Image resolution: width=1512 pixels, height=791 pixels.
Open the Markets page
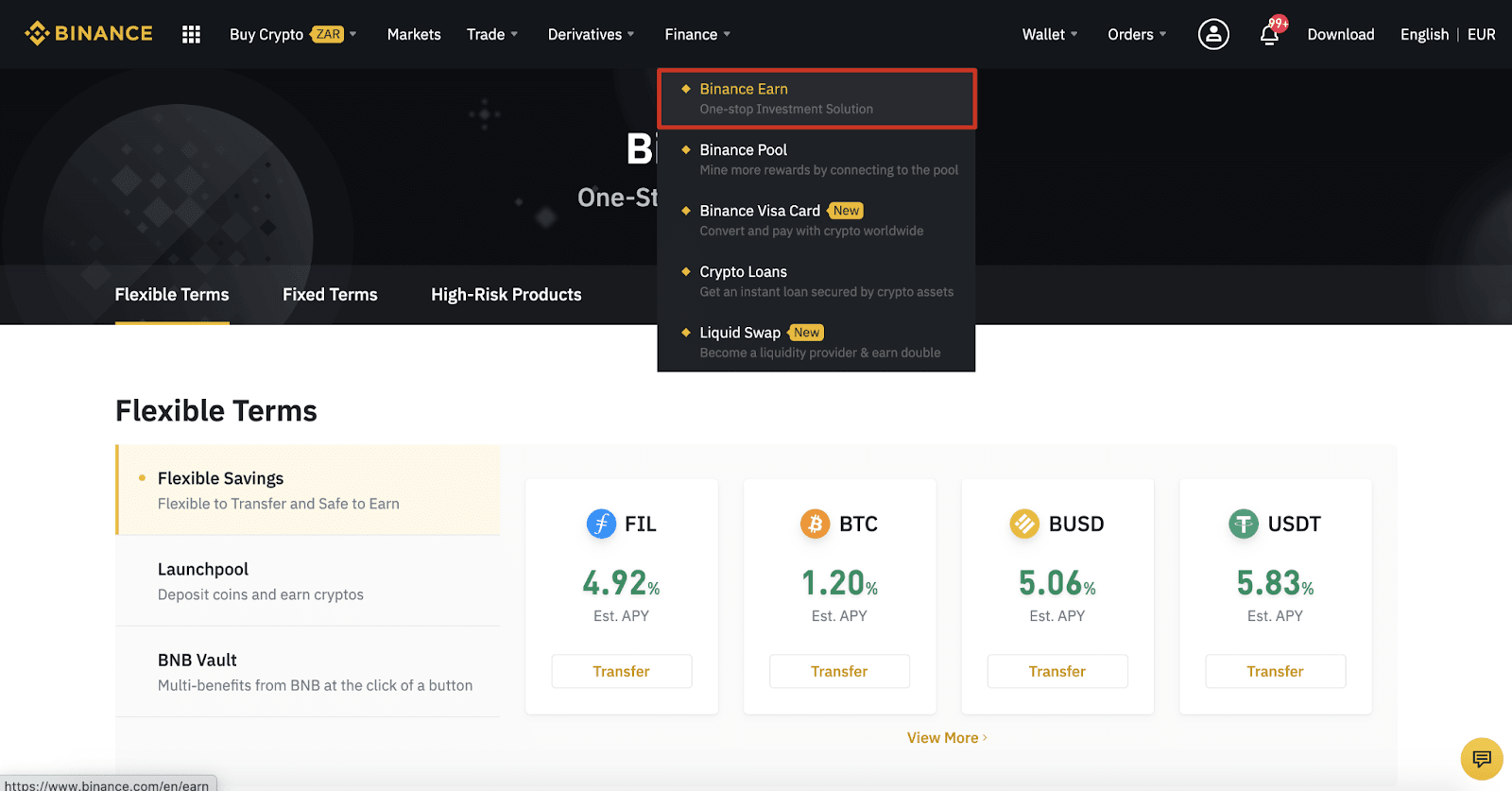414,34
